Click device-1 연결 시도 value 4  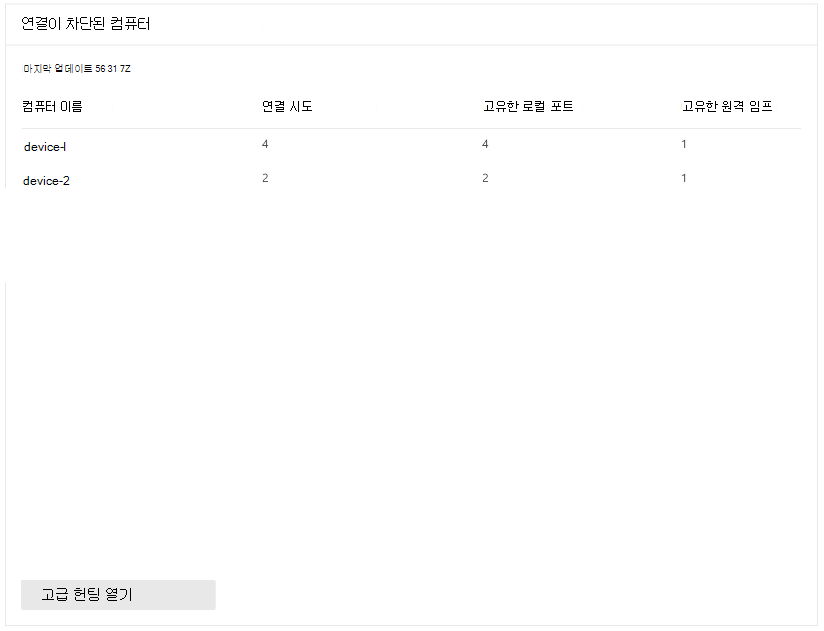pos(265,145)
